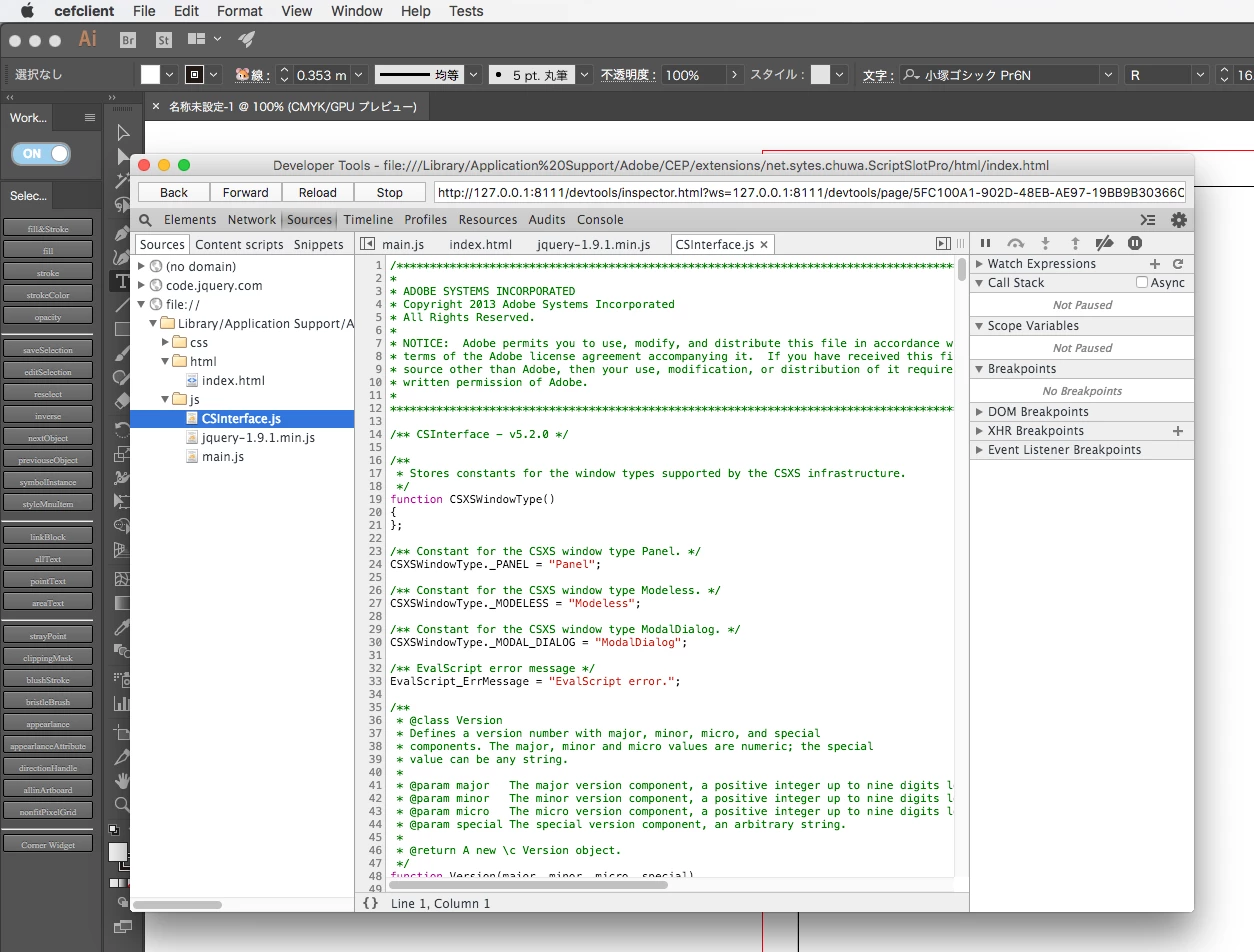This screenshot has height=952, width=1254.
Task: Open the Content scripts navigator tab
Action: click(x=239, y=244)
